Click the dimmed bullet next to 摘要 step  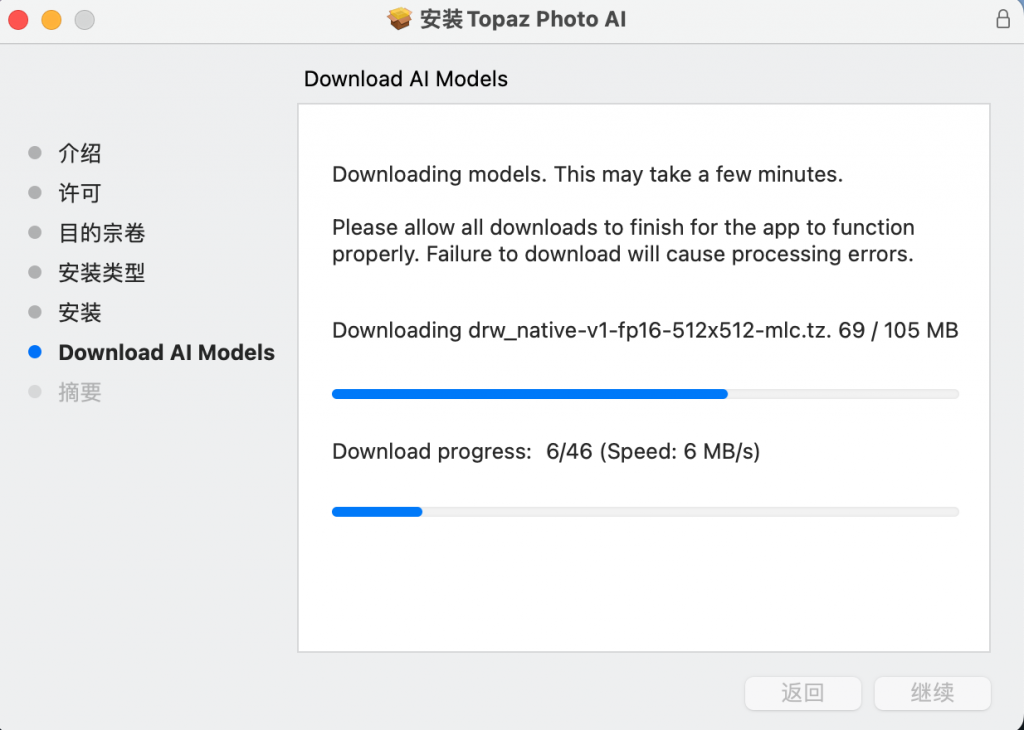click(x=37, y=391)
